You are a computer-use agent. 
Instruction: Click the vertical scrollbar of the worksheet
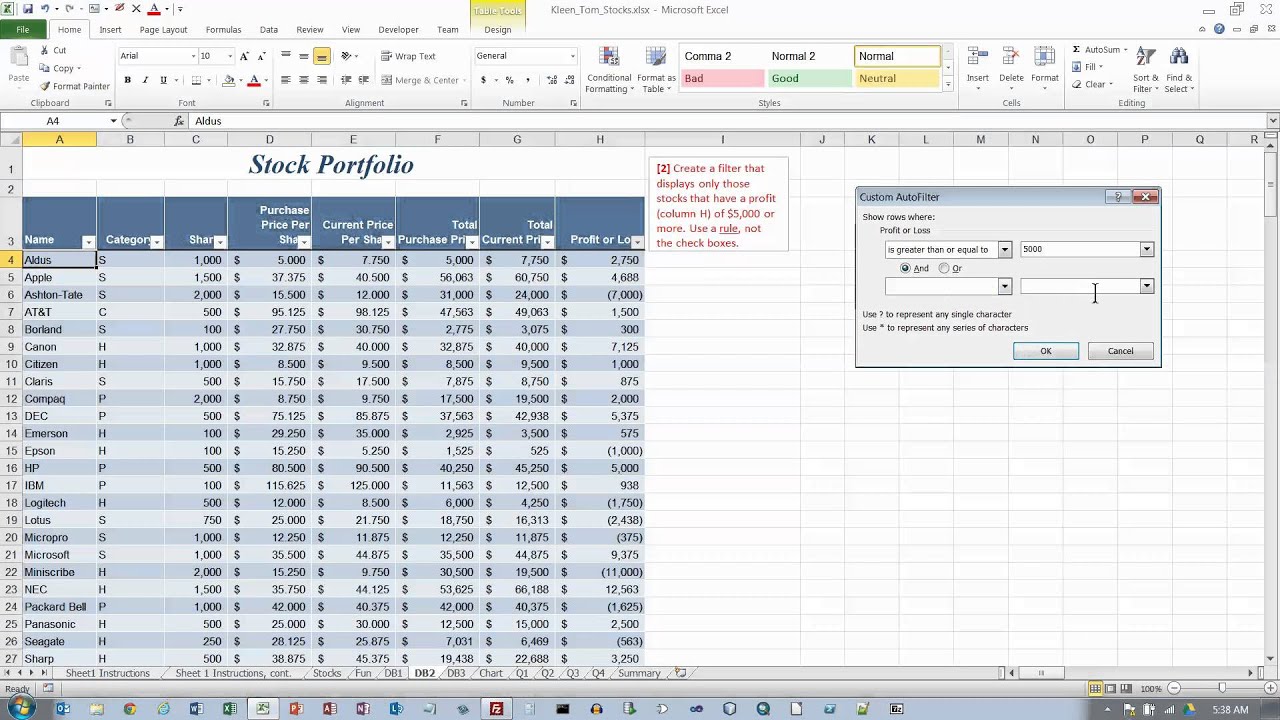pyautogui.click(x=1272, y=400)
